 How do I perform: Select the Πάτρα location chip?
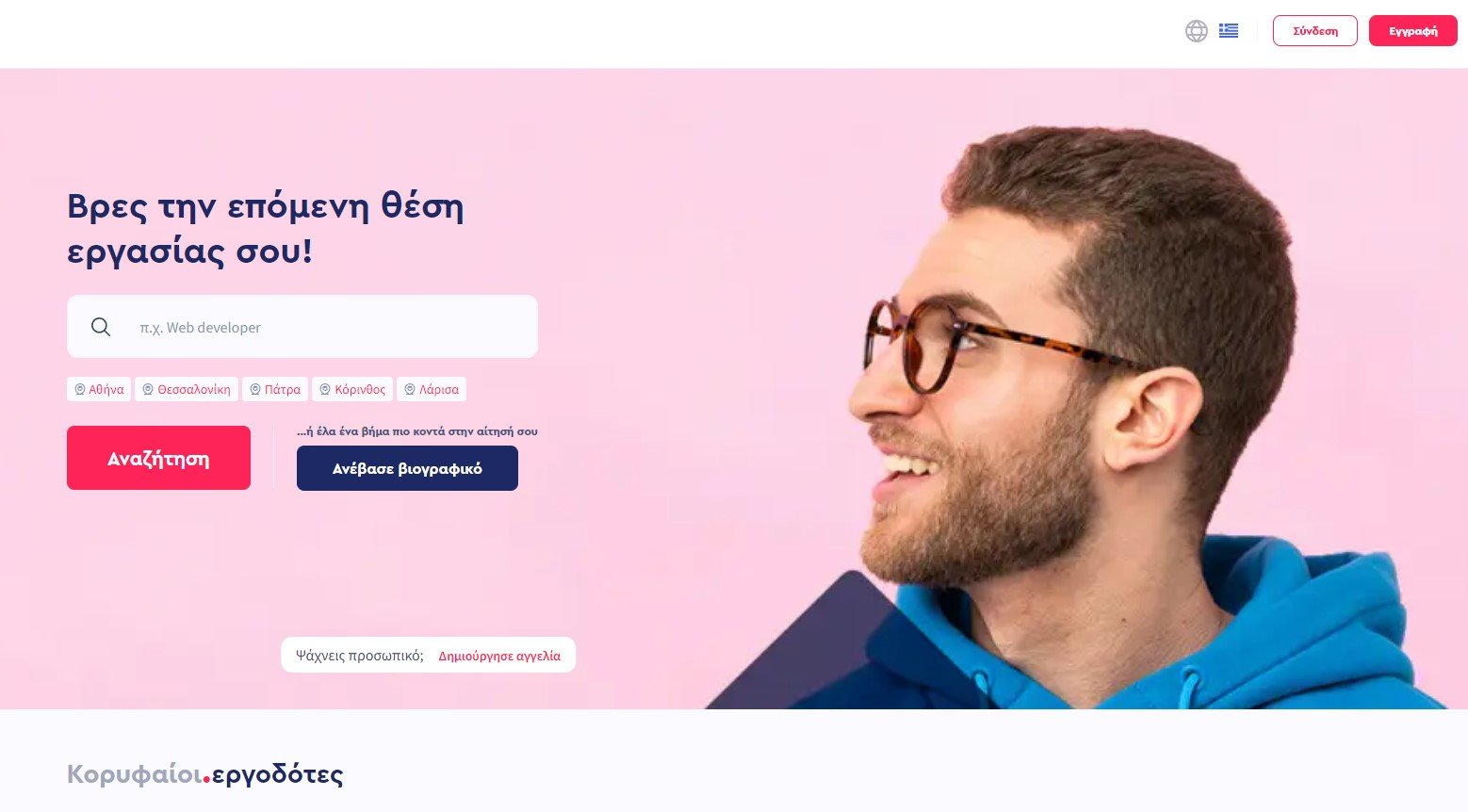(275, 389)
